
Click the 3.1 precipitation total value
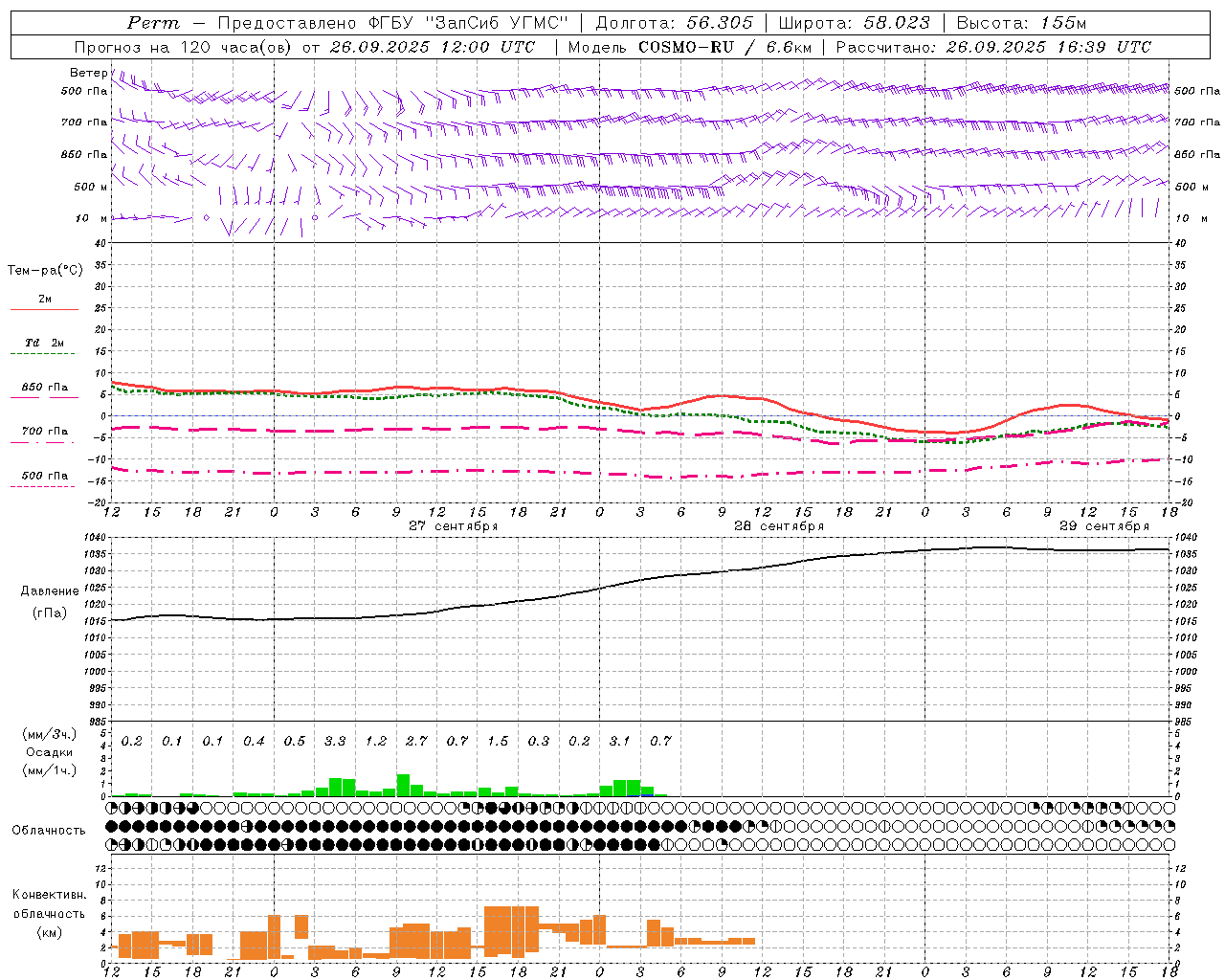620,741
